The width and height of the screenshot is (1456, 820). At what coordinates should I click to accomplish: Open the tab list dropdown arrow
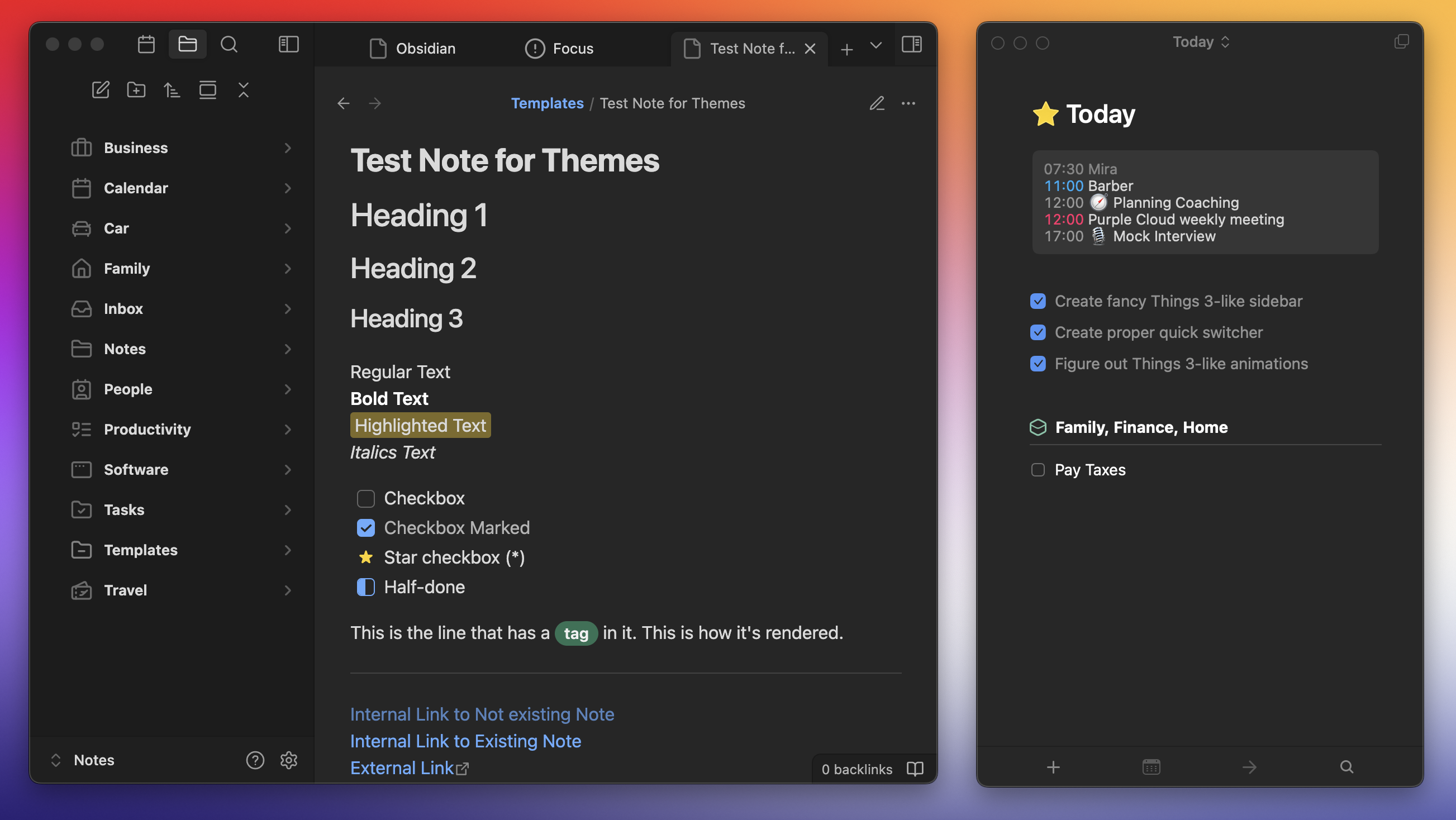coord(875,45)
